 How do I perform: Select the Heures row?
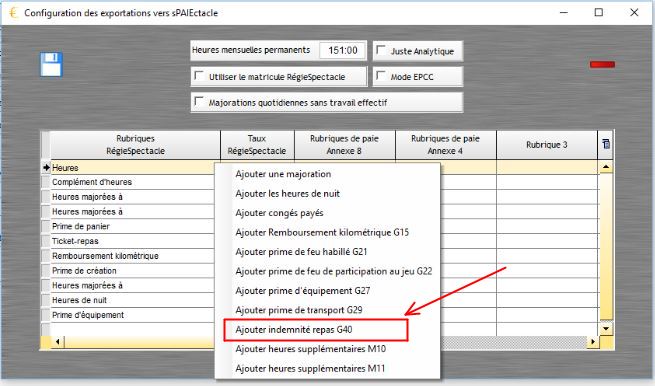pos(132,168)
